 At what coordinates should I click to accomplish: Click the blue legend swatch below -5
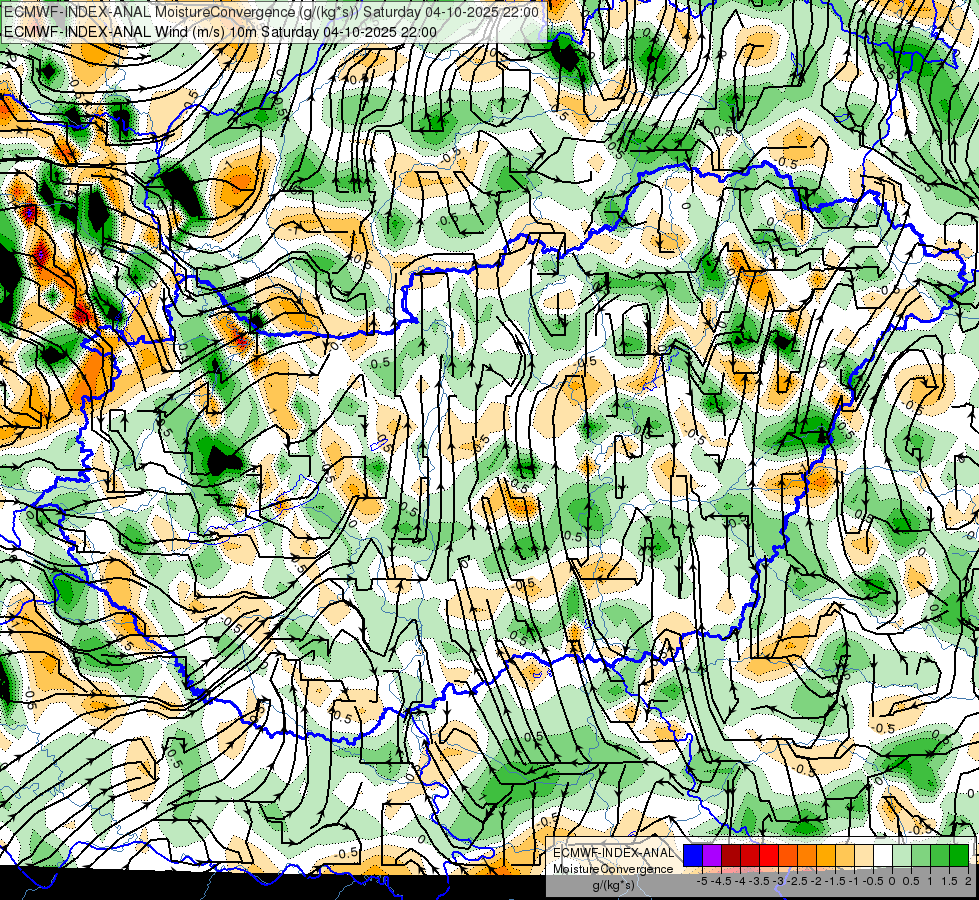(x=693, y=856)
